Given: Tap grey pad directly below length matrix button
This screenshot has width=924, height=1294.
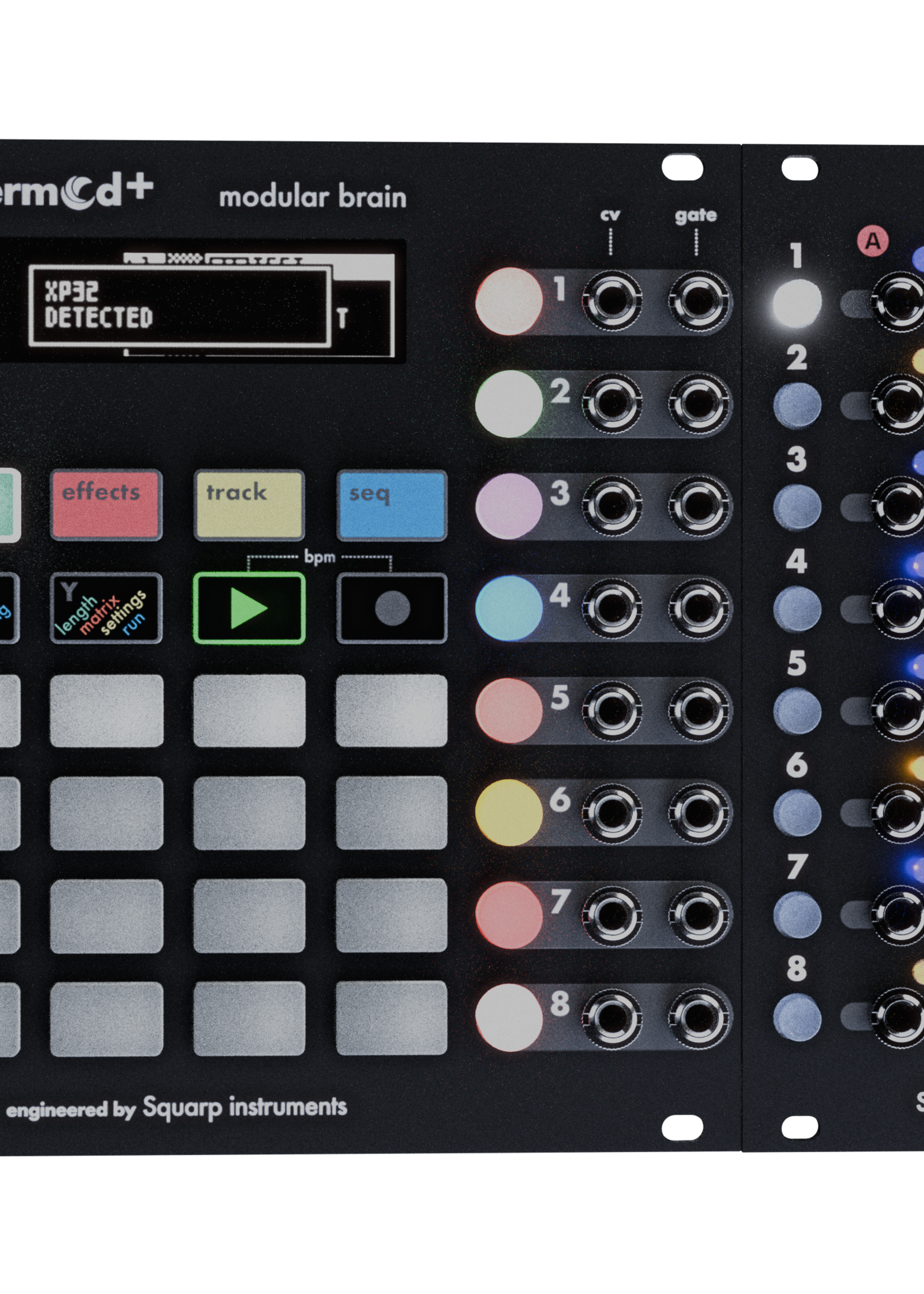Looking at the screenshot, I should coord(106,710).
